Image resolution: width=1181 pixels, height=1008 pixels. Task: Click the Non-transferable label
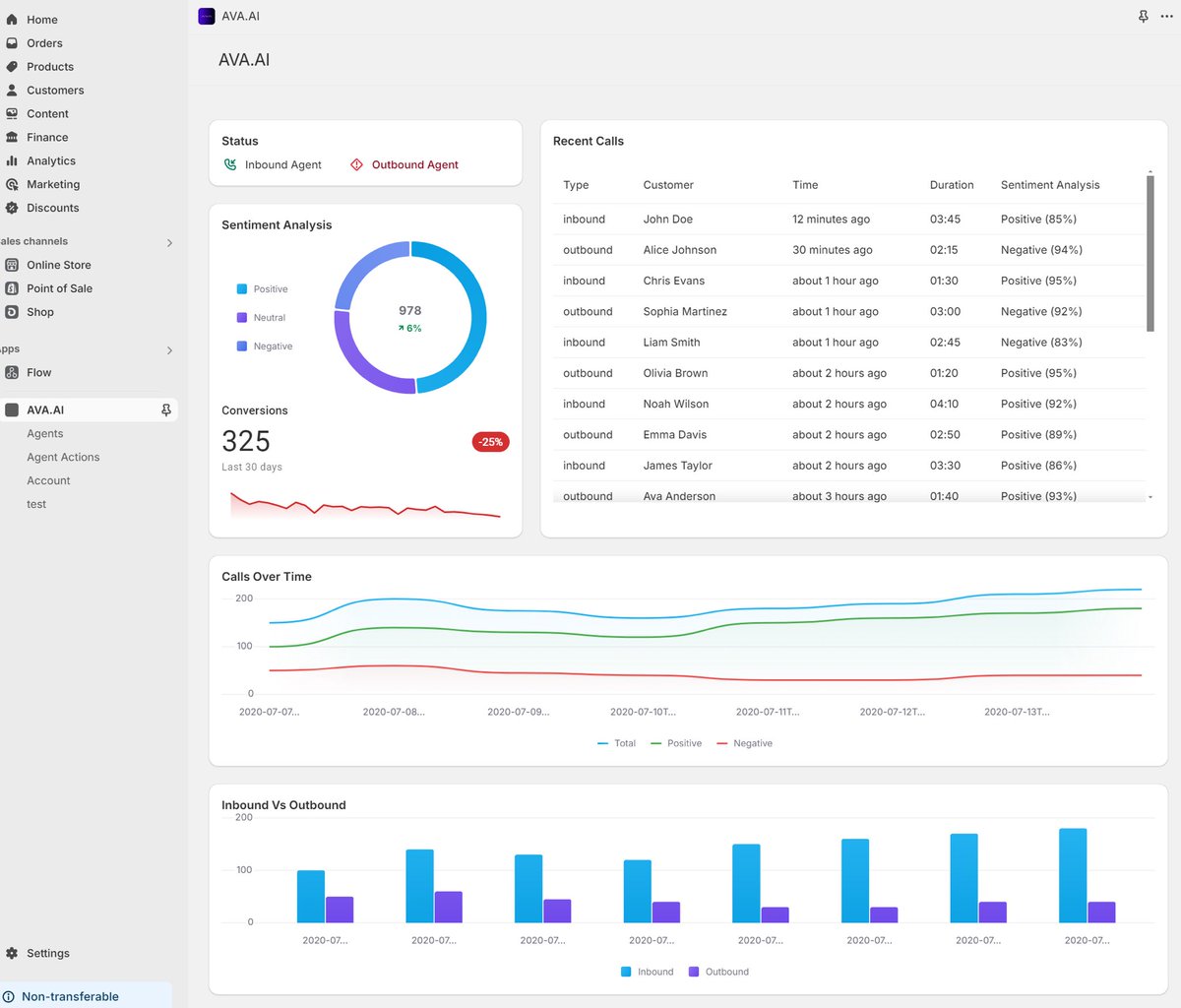pos(70,996)
